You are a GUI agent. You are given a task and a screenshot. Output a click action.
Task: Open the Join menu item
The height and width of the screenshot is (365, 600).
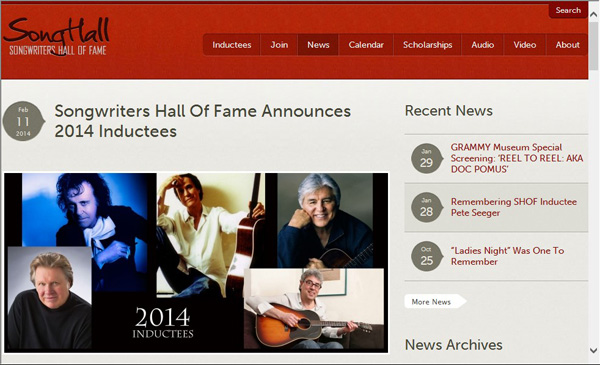(x=279, y=45)
